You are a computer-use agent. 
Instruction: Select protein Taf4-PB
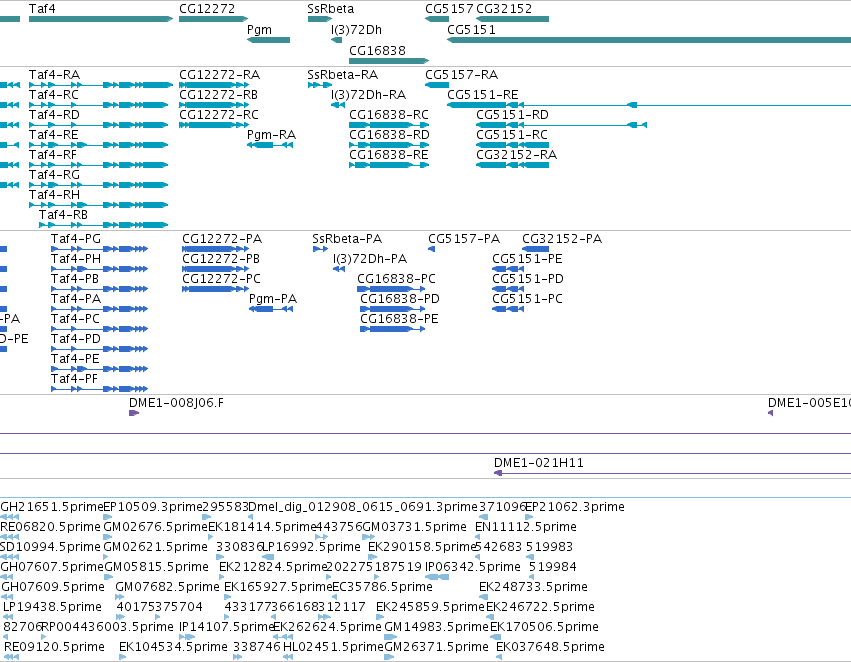pos(99,289)
